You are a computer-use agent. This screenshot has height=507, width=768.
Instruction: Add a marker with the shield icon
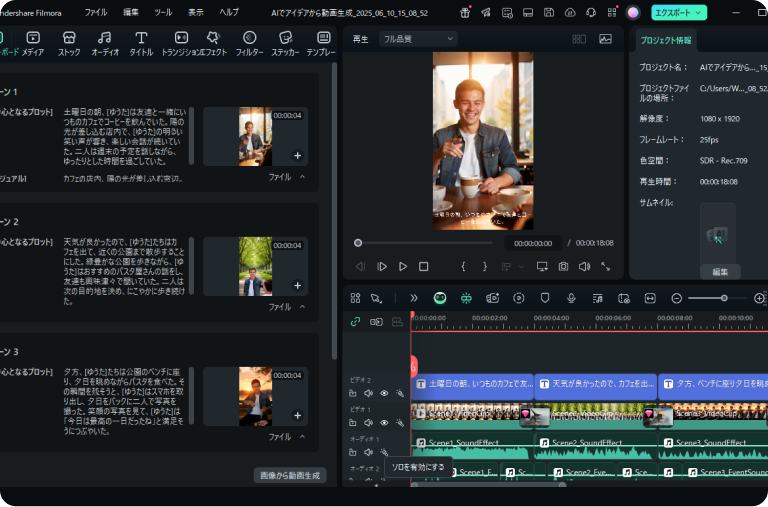click(x=545, y=298)
